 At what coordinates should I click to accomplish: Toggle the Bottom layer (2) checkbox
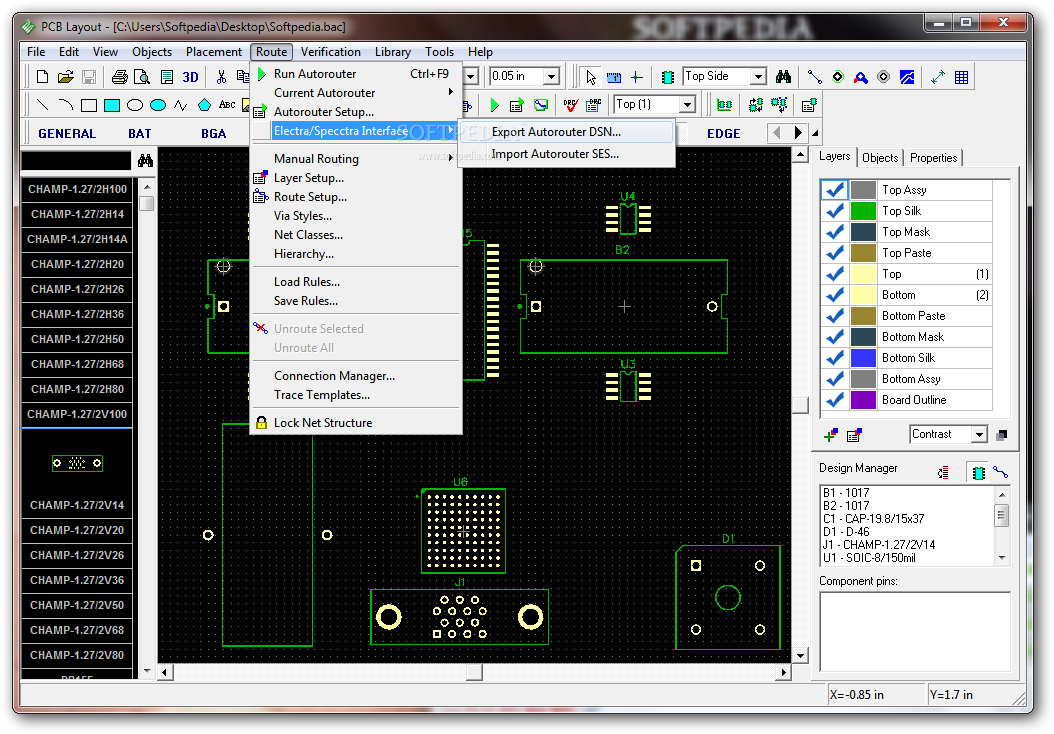click(x=835, y=295)
